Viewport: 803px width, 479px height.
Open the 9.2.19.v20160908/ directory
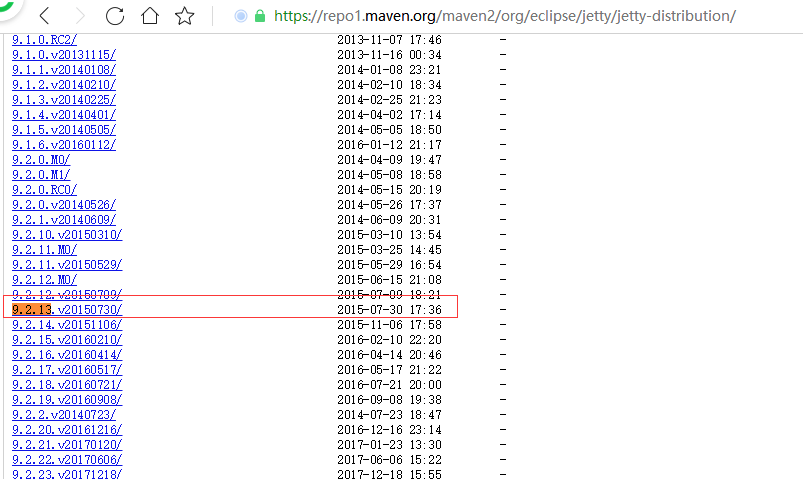point(67,400)
